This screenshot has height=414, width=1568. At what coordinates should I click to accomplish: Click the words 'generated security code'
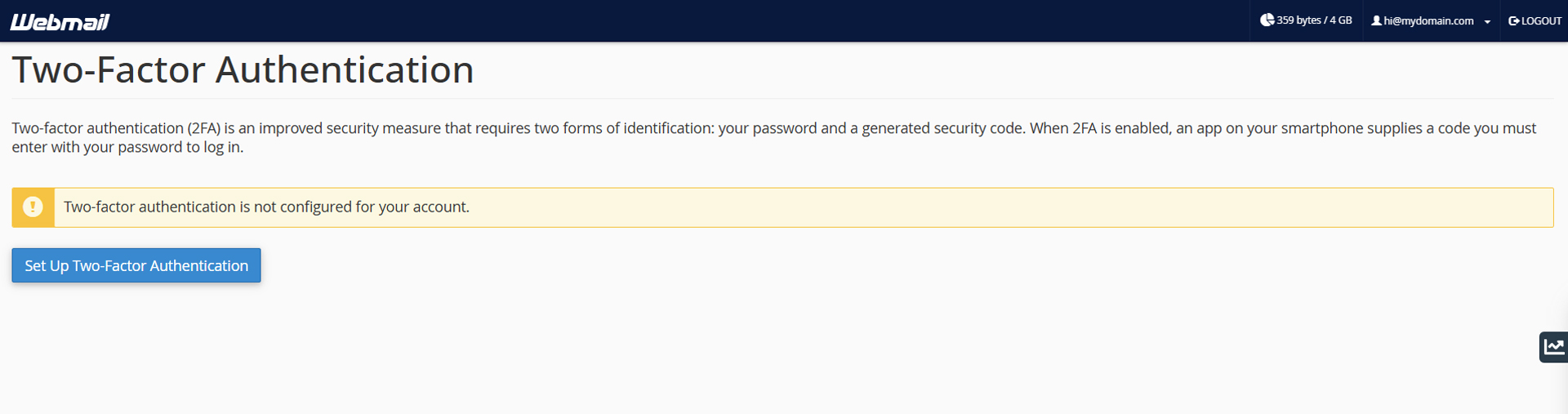point(943,128)
